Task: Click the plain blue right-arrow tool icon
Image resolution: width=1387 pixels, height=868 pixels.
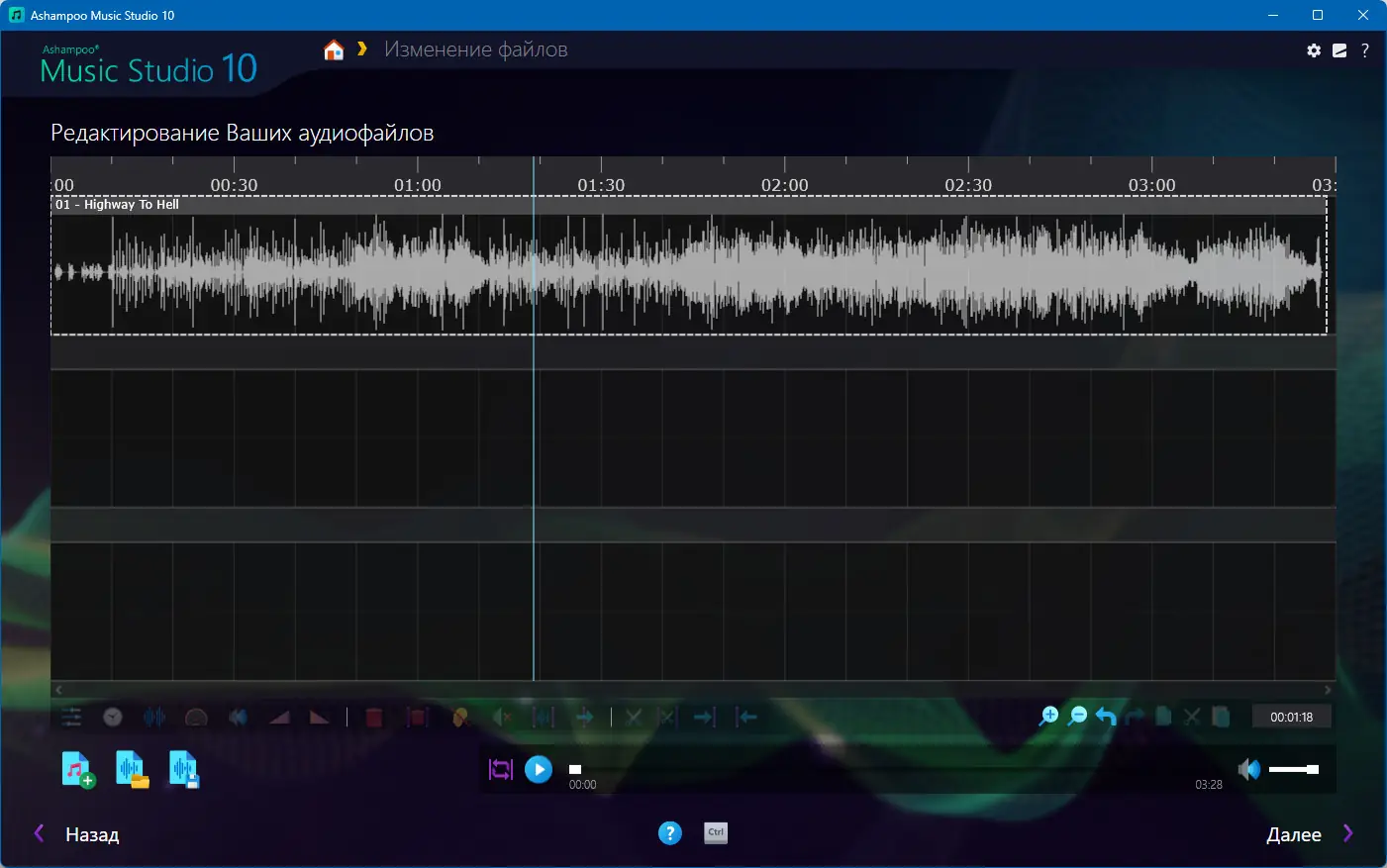Action: tap(584, 717)
